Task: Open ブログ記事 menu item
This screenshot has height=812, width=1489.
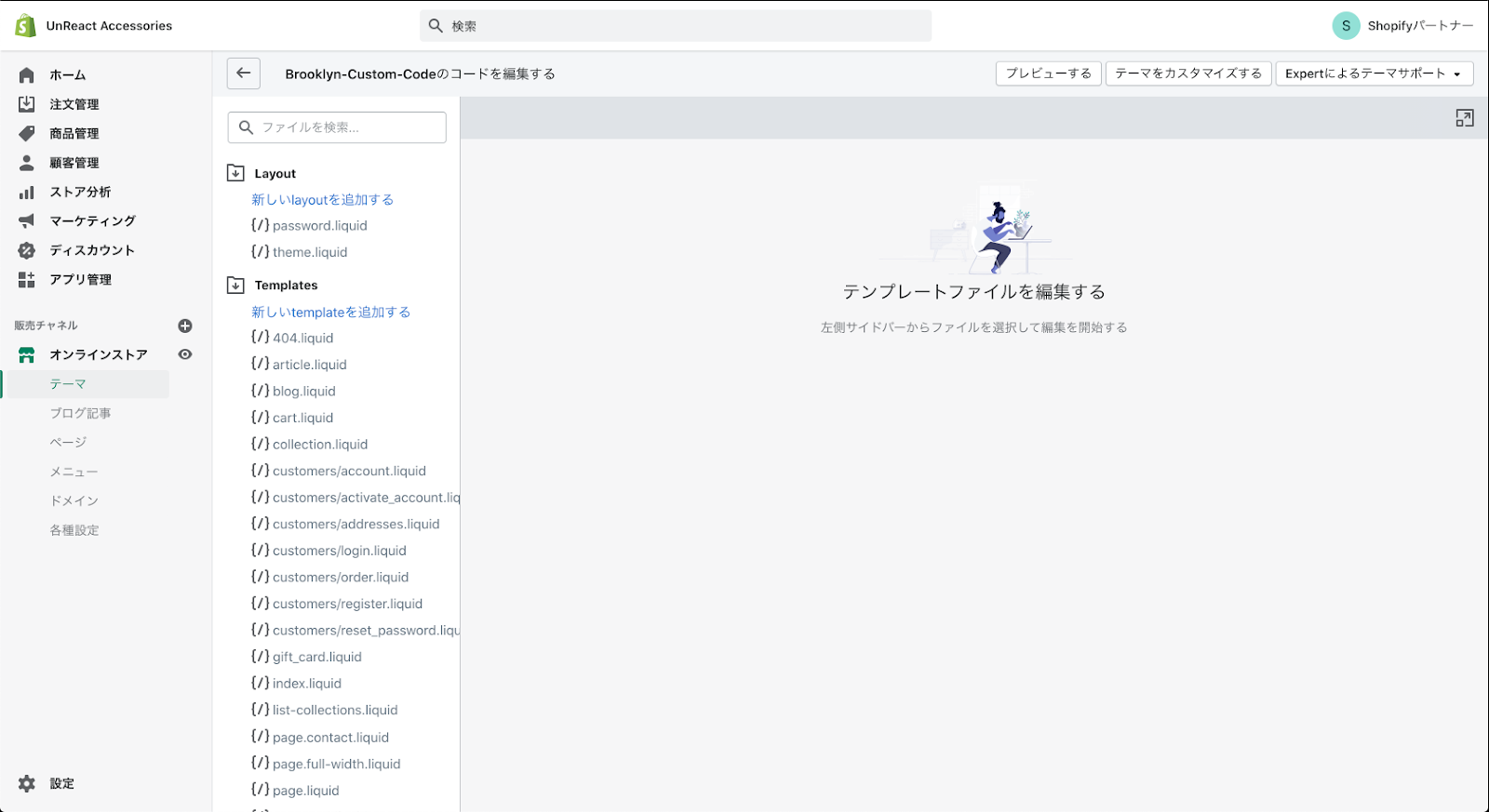Action: click(80, 413)
